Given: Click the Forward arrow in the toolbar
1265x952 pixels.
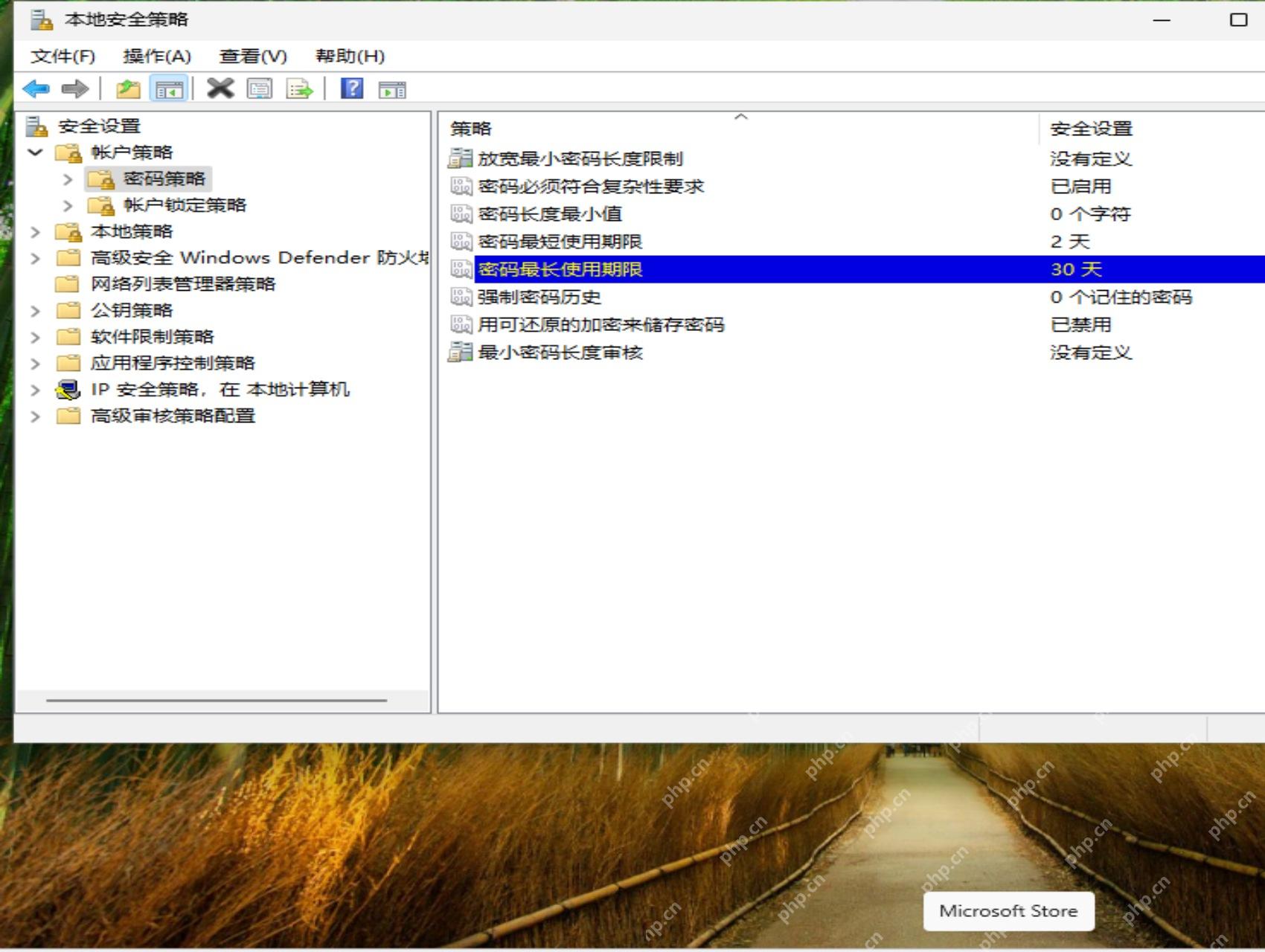Looking at the screenshot, I should [75, 90].
